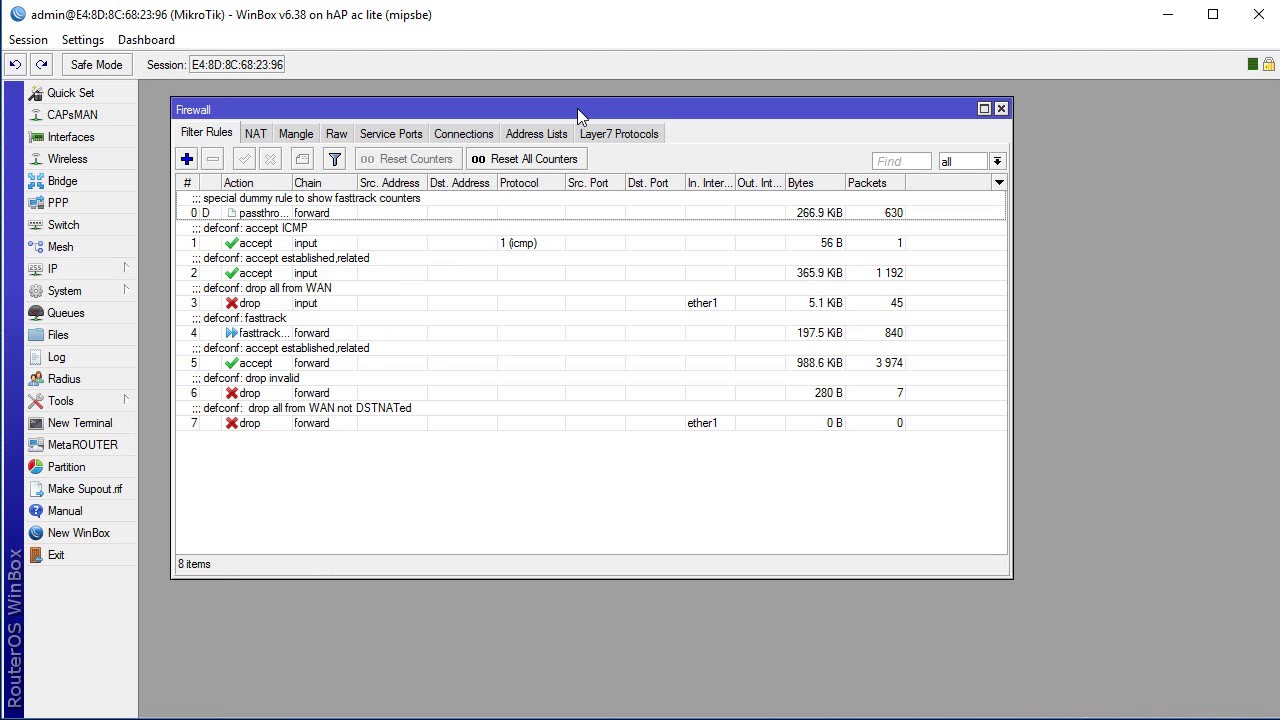Screen dimensions: 1280x720
Task: Click the Enable rule checkmark icon
Action: (x=245, y=159)
